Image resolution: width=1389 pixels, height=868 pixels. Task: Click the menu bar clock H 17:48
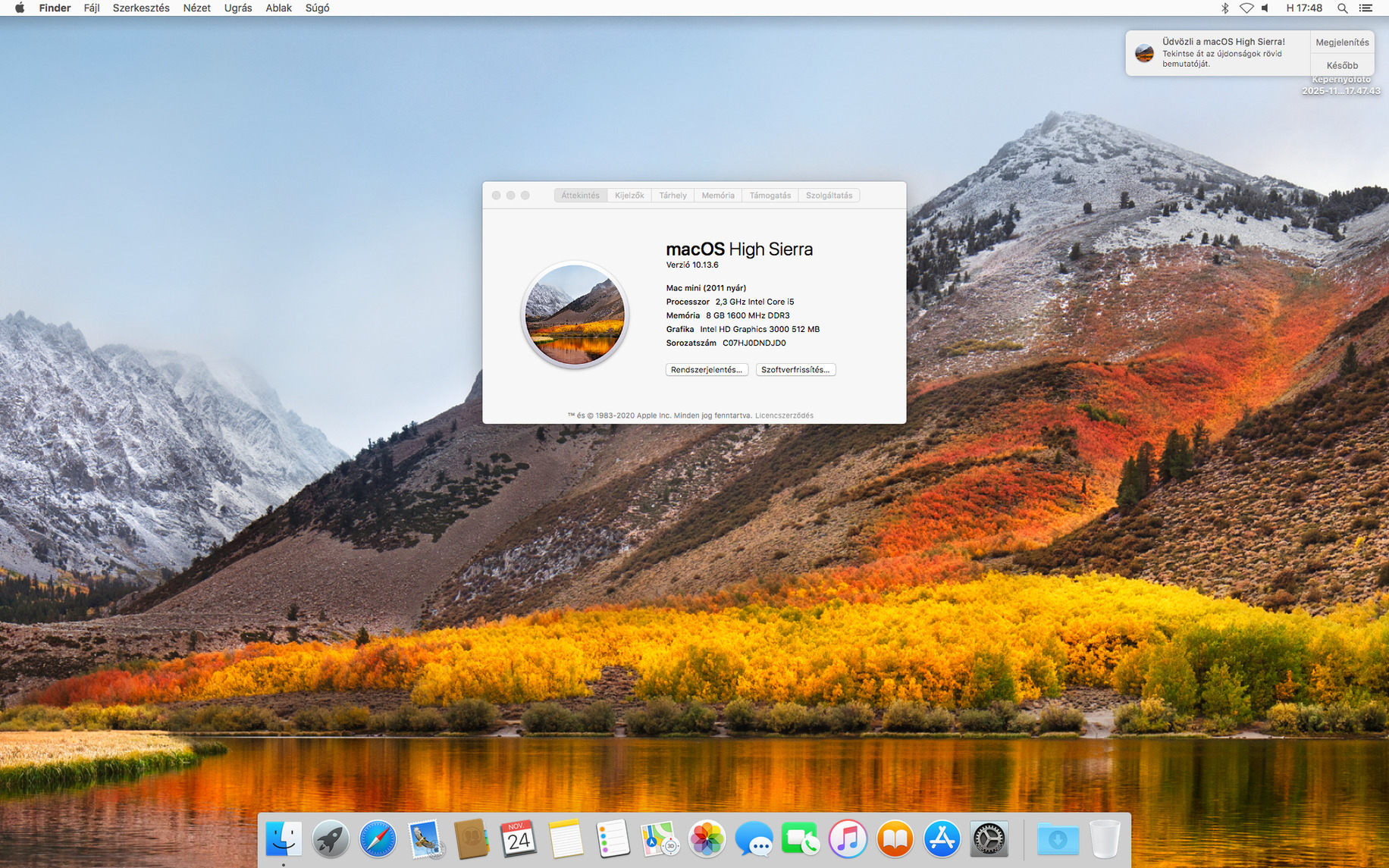1304,8
